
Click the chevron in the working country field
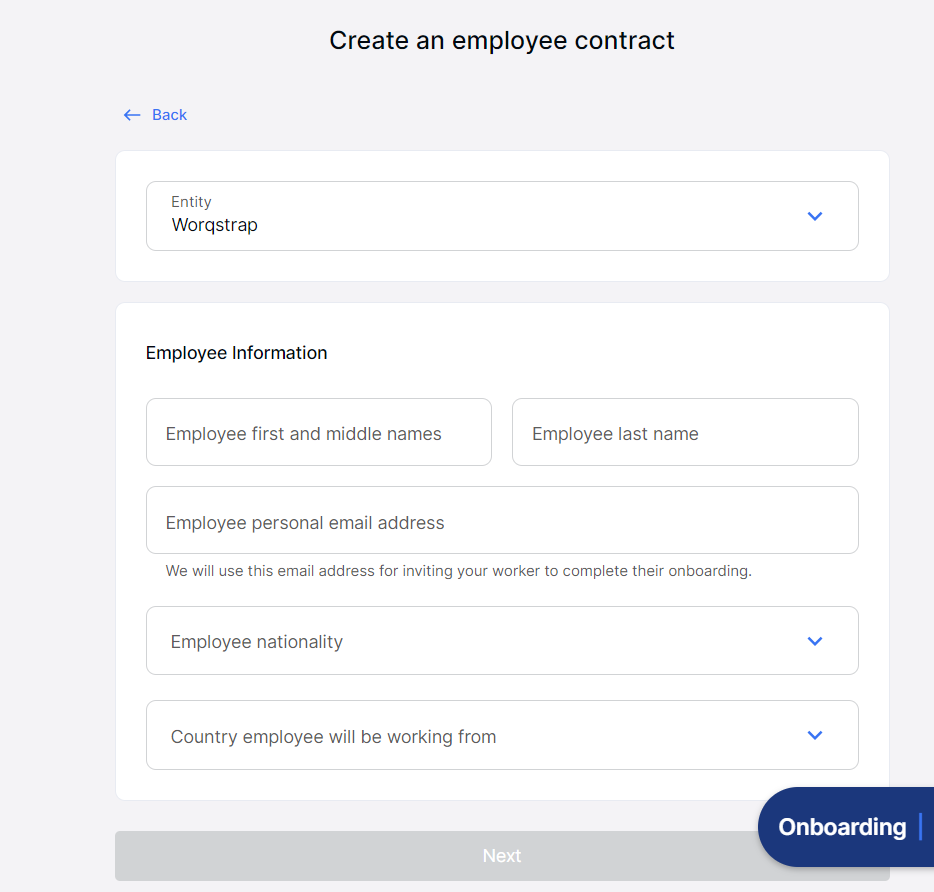click(x=814, y=735)
